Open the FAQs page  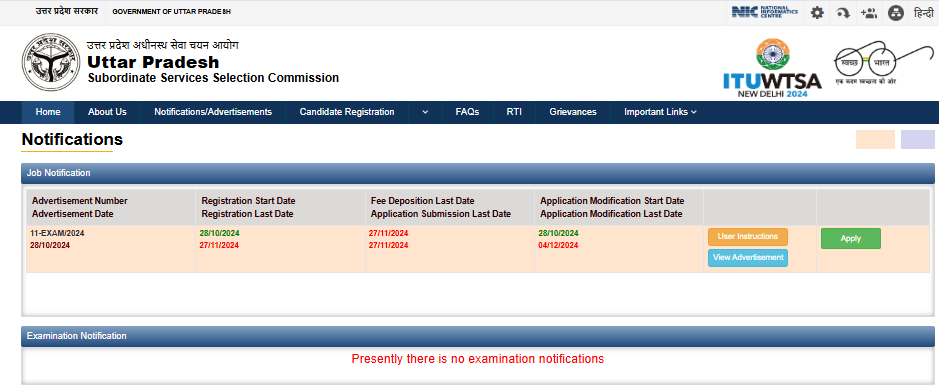click(x=467, y=112)
